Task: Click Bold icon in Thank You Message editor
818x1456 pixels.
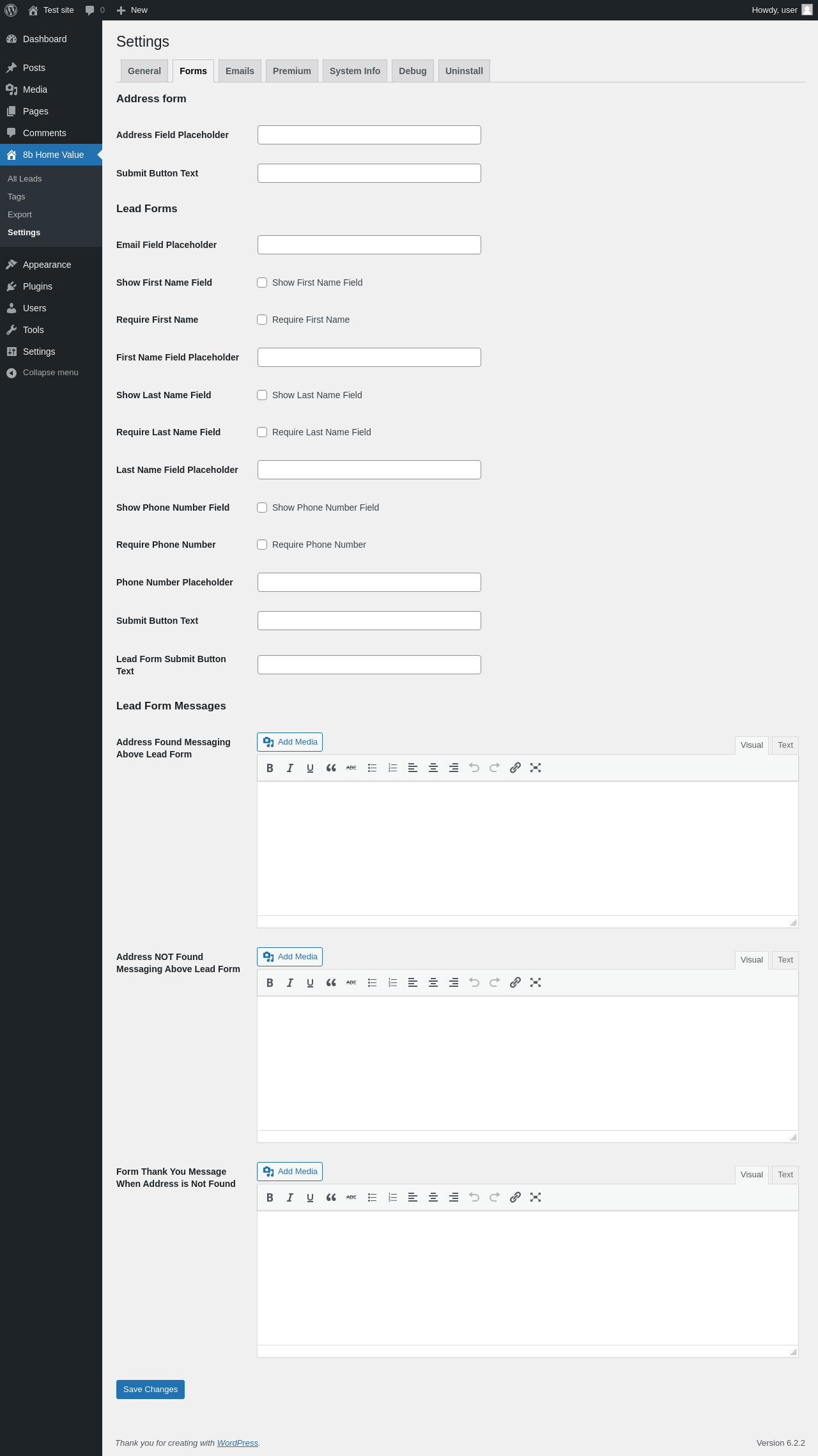Action: pyautogui.click(x=270, y=1197)
